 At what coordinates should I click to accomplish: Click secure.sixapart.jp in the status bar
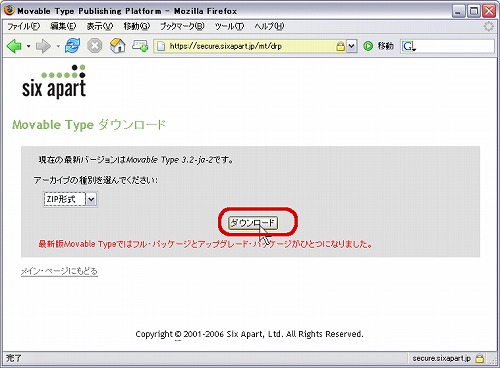(x=442, y=359)
